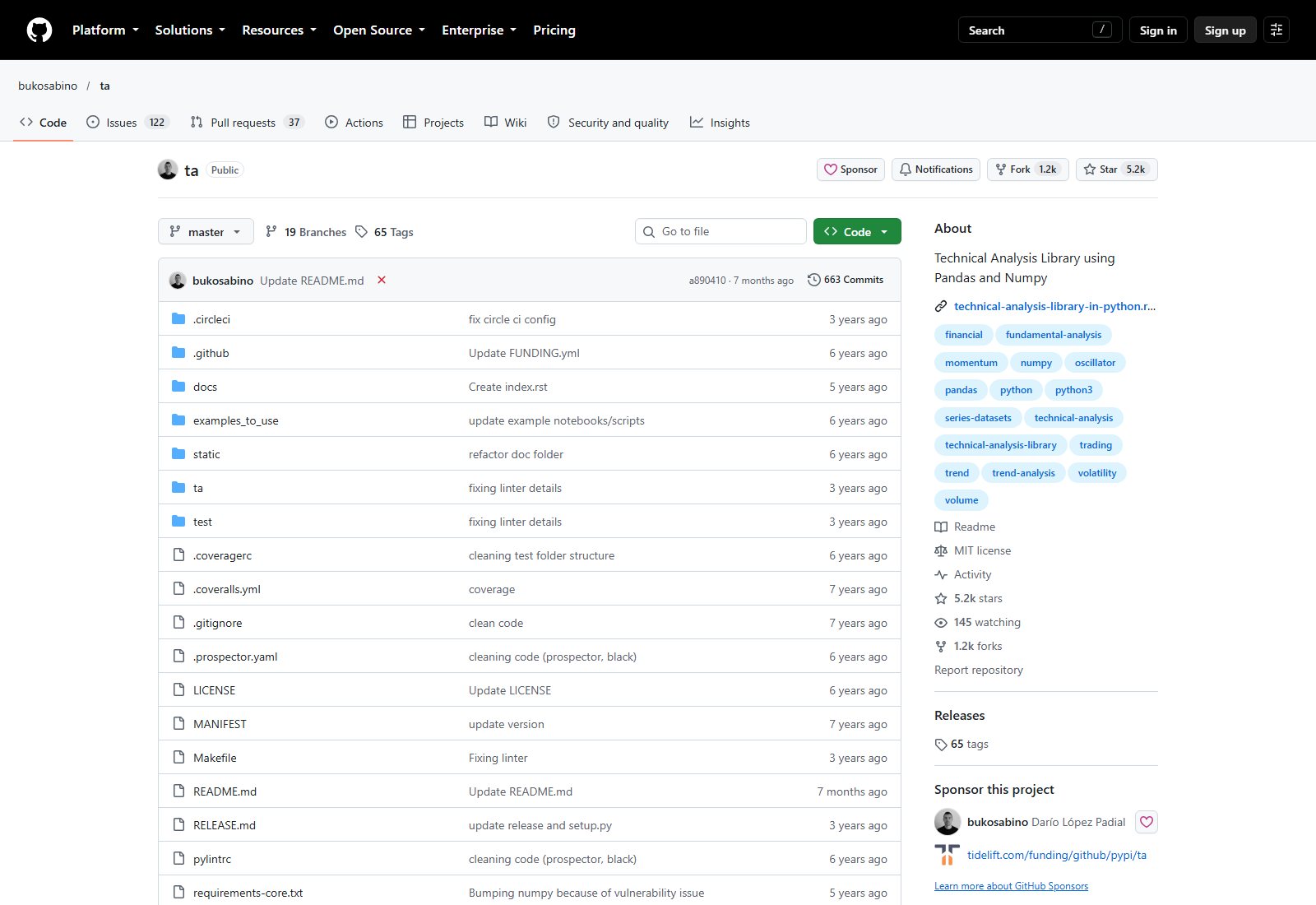Expand the Solutions menu in header
The height and width of the screenshot is (905, 1316).
tap(190, 30)
